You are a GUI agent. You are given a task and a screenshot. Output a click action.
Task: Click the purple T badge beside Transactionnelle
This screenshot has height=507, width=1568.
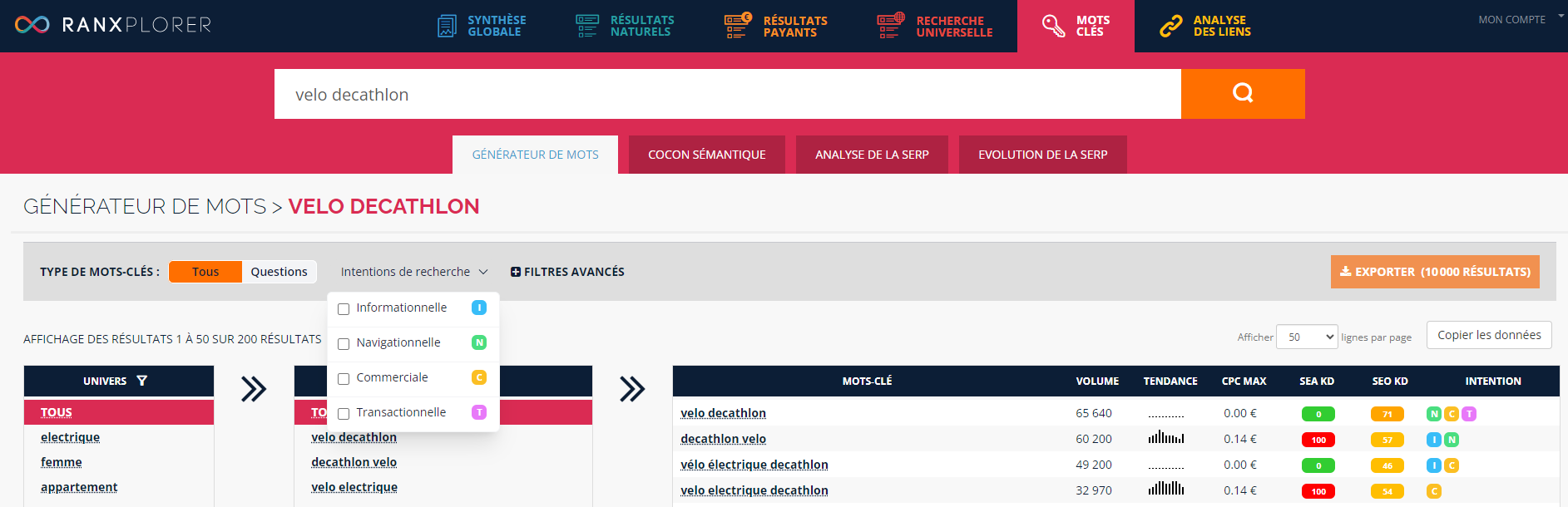pos(479,412)
